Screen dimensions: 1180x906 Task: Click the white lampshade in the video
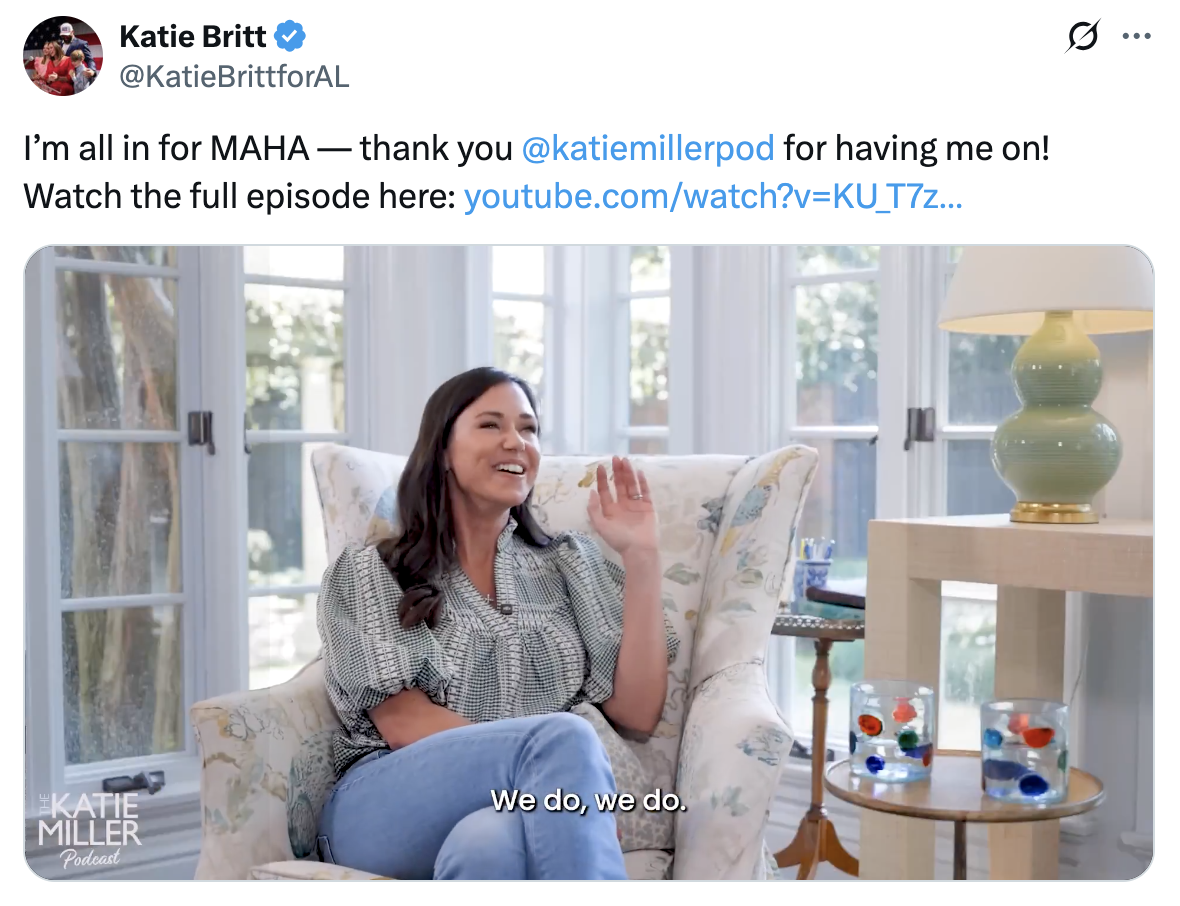tap(1046, 290)
